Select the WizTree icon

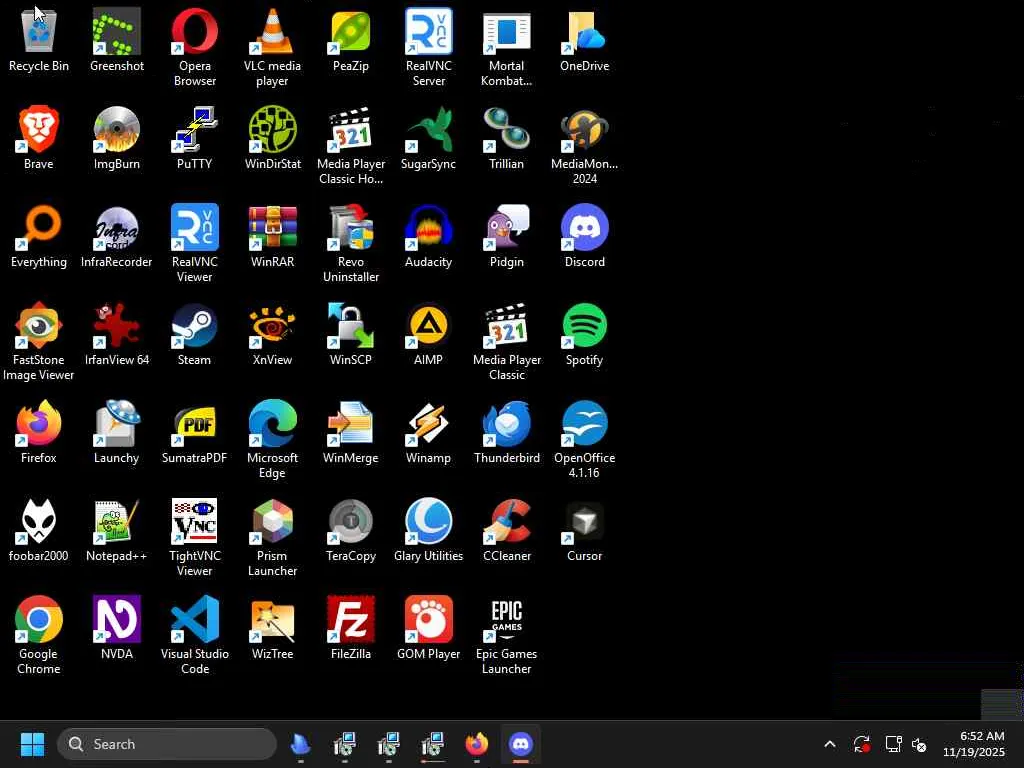[x=272, y=618]
